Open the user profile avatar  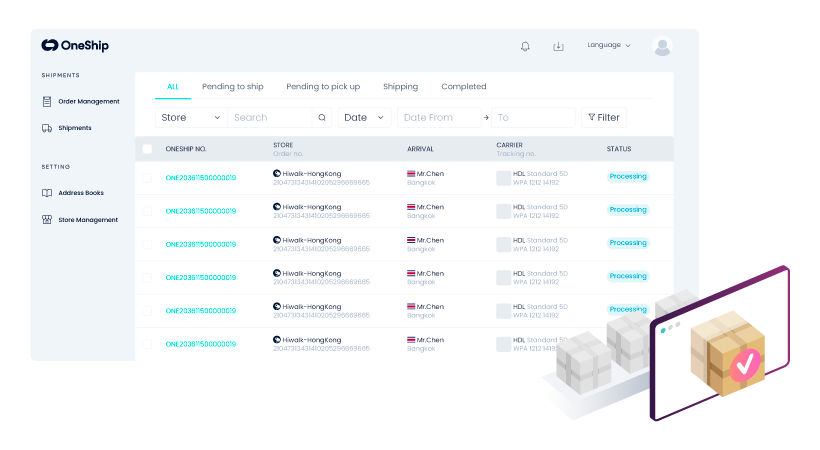click(661, 46)
